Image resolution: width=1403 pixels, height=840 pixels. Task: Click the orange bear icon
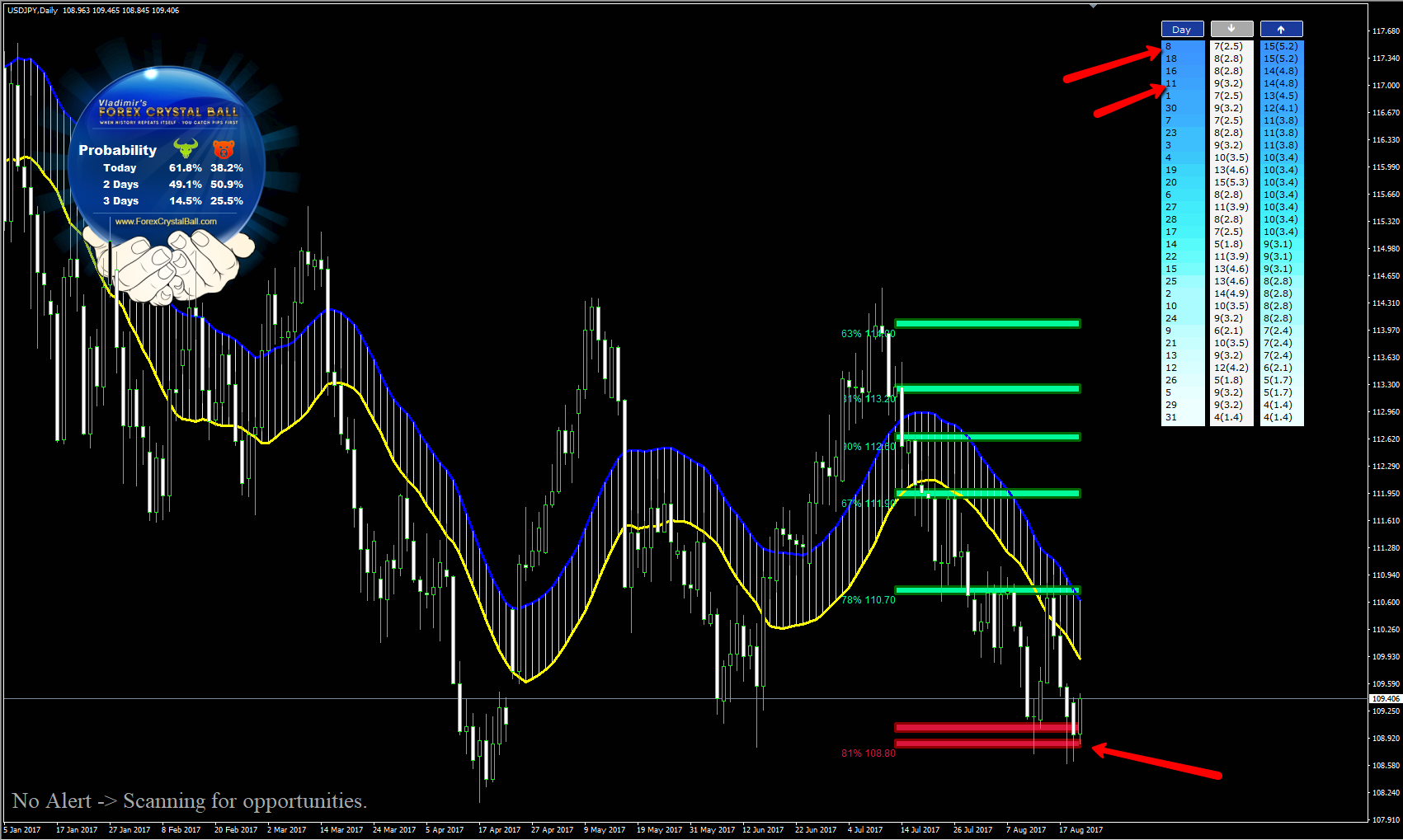pyautogui.click(x=224, y=149)
